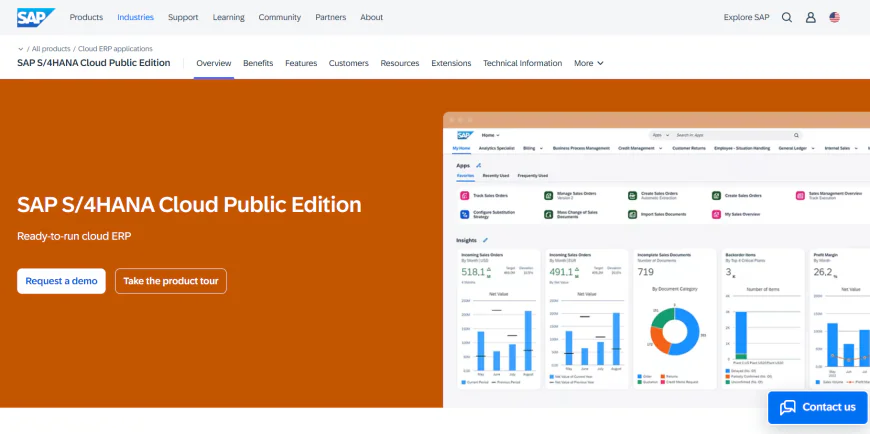
Task: Click the 518,1 sales orders value
Action: (x=473, y=272)
